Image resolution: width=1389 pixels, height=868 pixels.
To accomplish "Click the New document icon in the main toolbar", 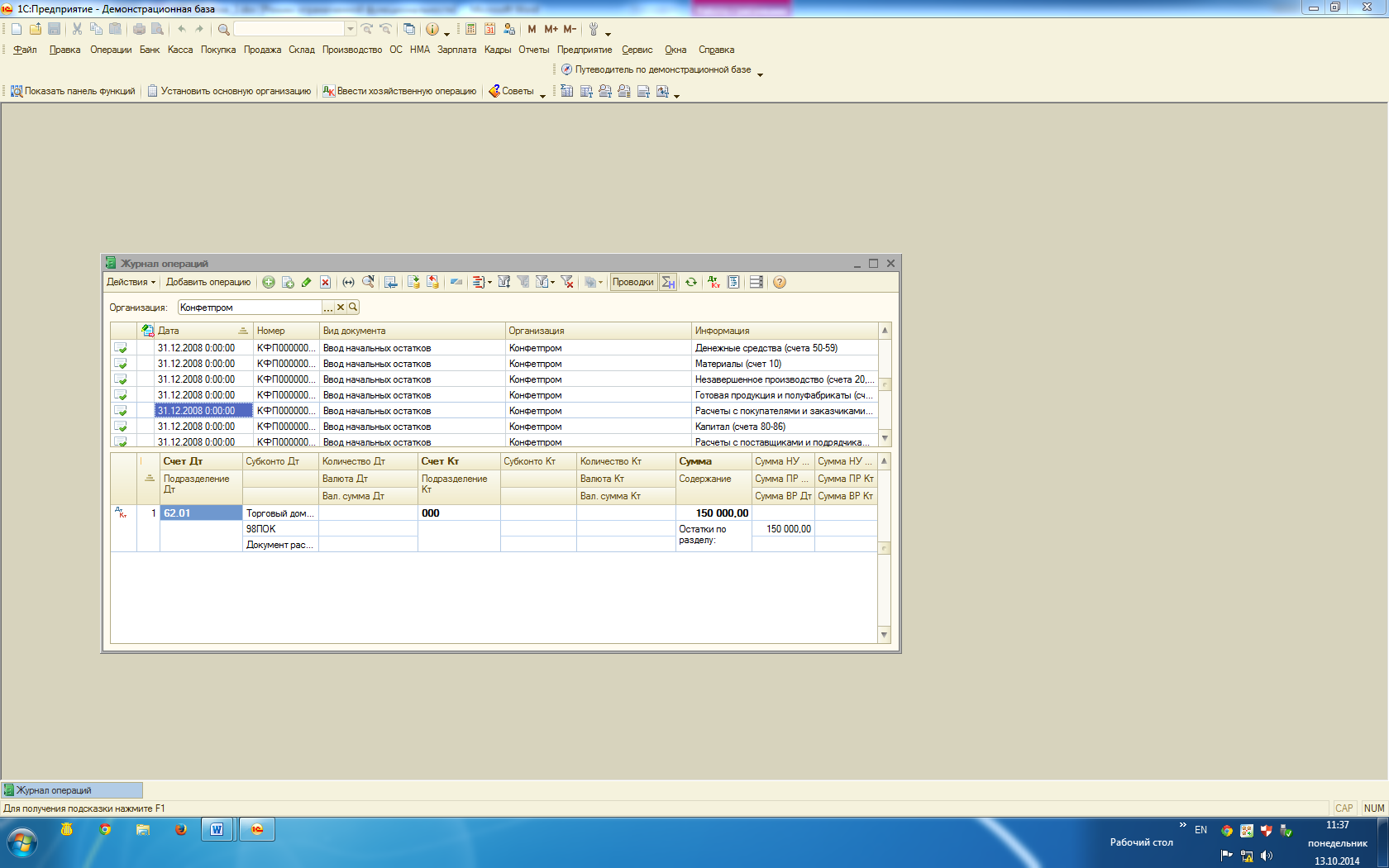I will (x=17, y=29).
